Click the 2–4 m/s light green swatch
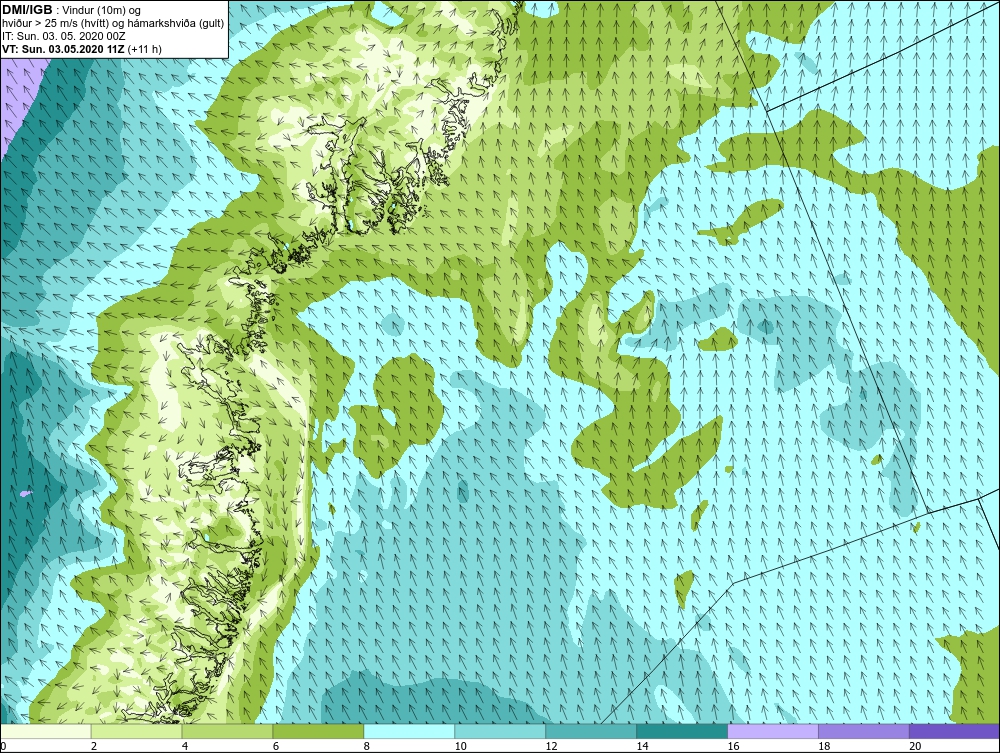 [x=136, y=731]
